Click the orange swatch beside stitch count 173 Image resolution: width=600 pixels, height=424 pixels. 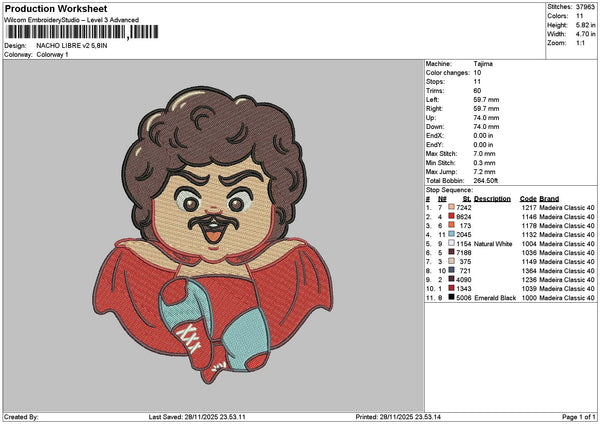[x=452, y=225]
